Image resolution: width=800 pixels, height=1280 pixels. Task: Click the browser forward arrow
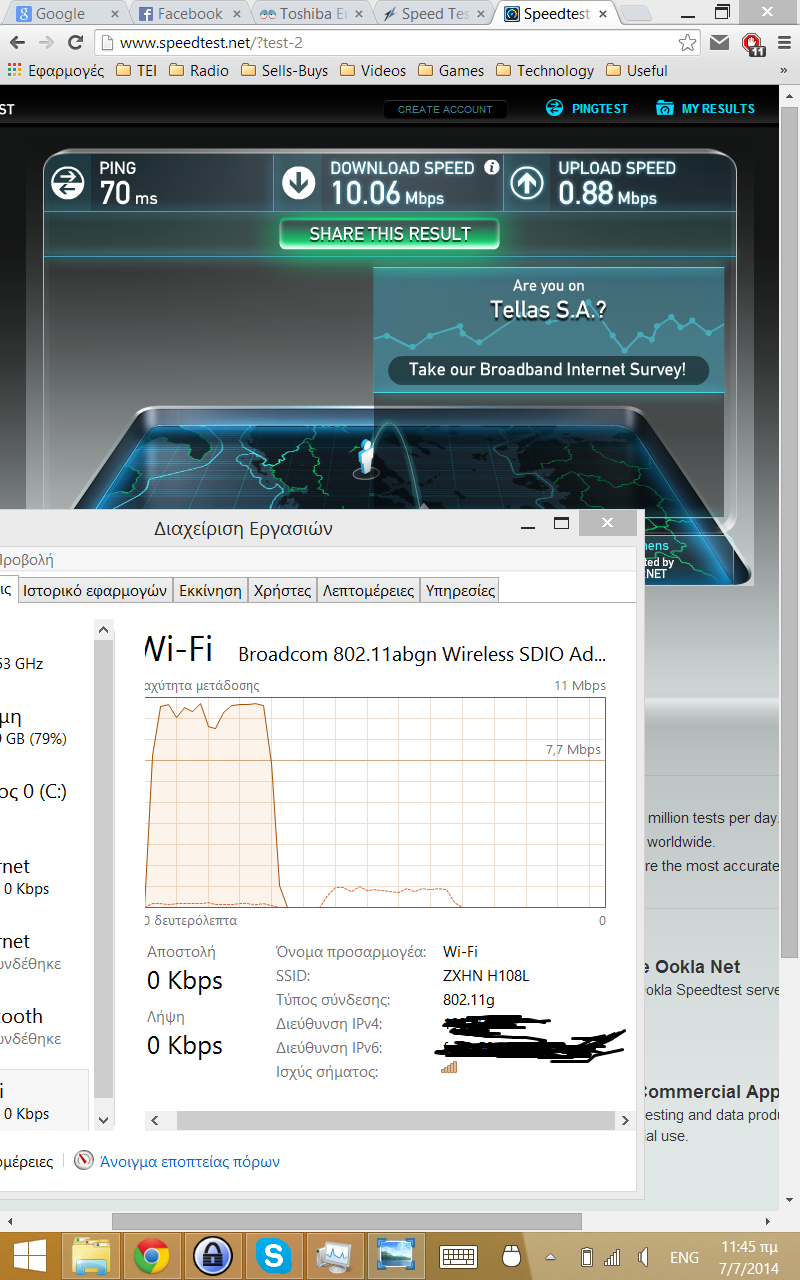[x=46, y=43]
